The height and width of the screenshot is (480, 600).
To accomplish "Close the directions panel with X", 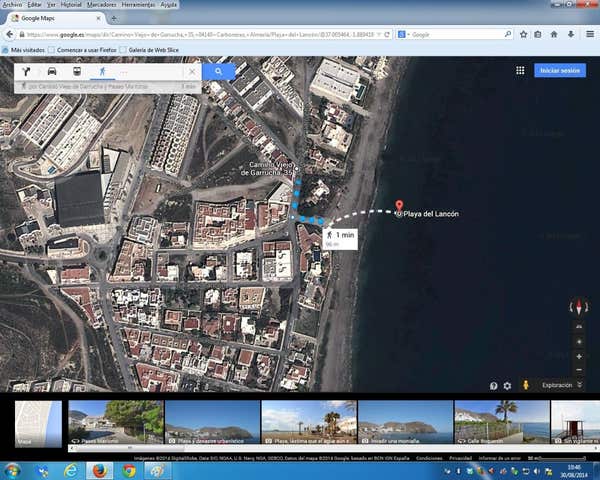I will pyautogui.click(x=192, y=72).
